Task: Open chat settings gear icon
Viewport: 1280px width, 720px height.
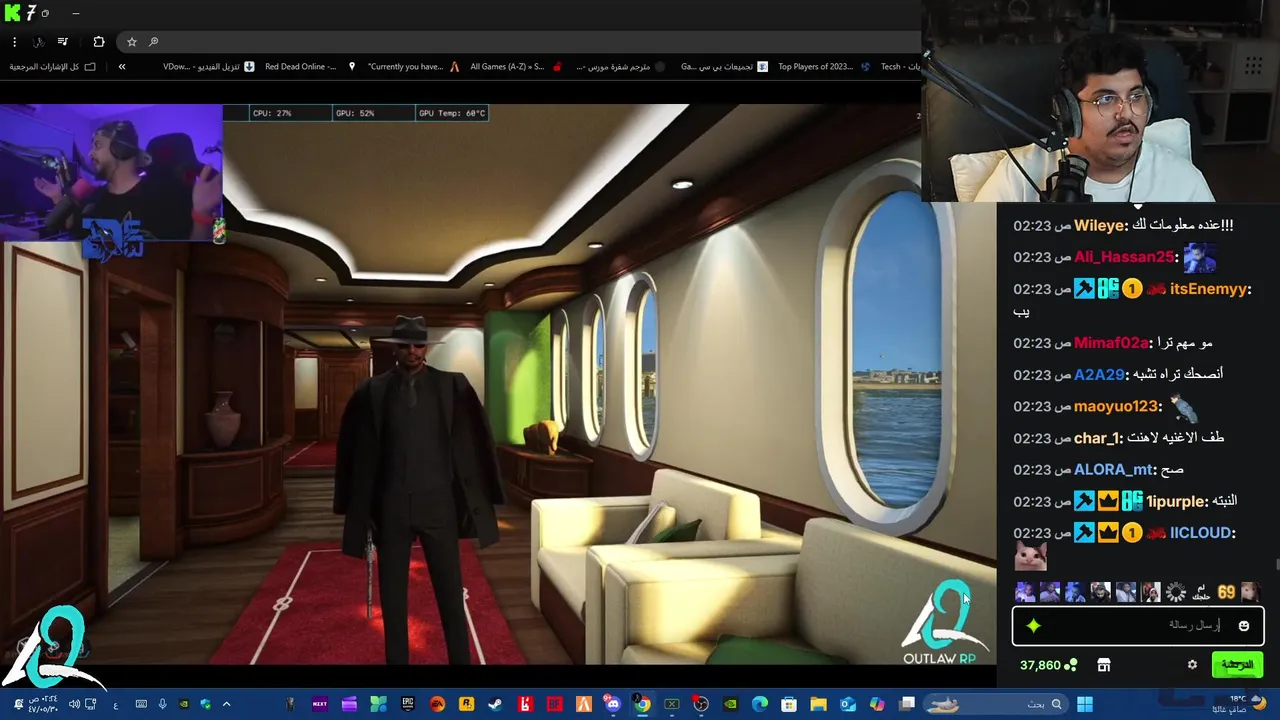Action: click(x=1192, y=665)
